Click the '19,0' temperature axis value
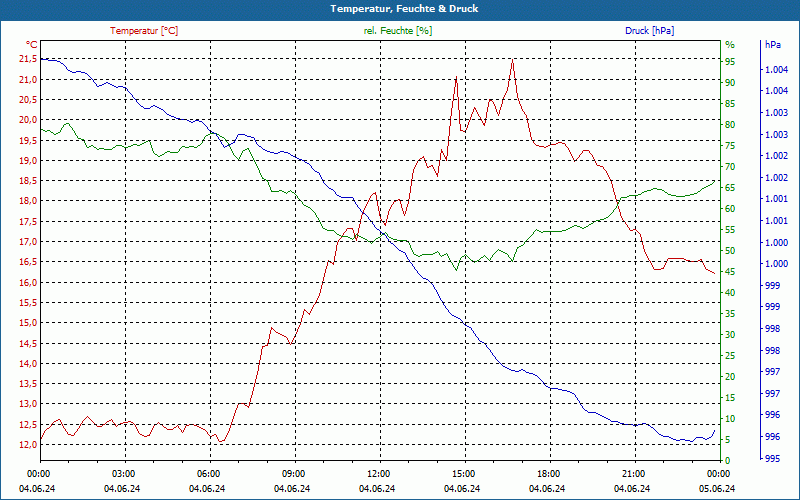This screenshot has height=500, width=800. [28, 161]
